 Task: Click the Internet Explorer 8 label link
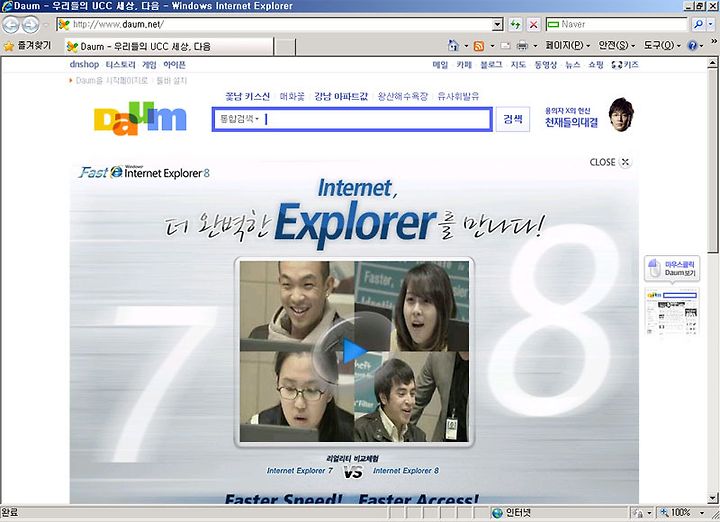click(406, 471)
